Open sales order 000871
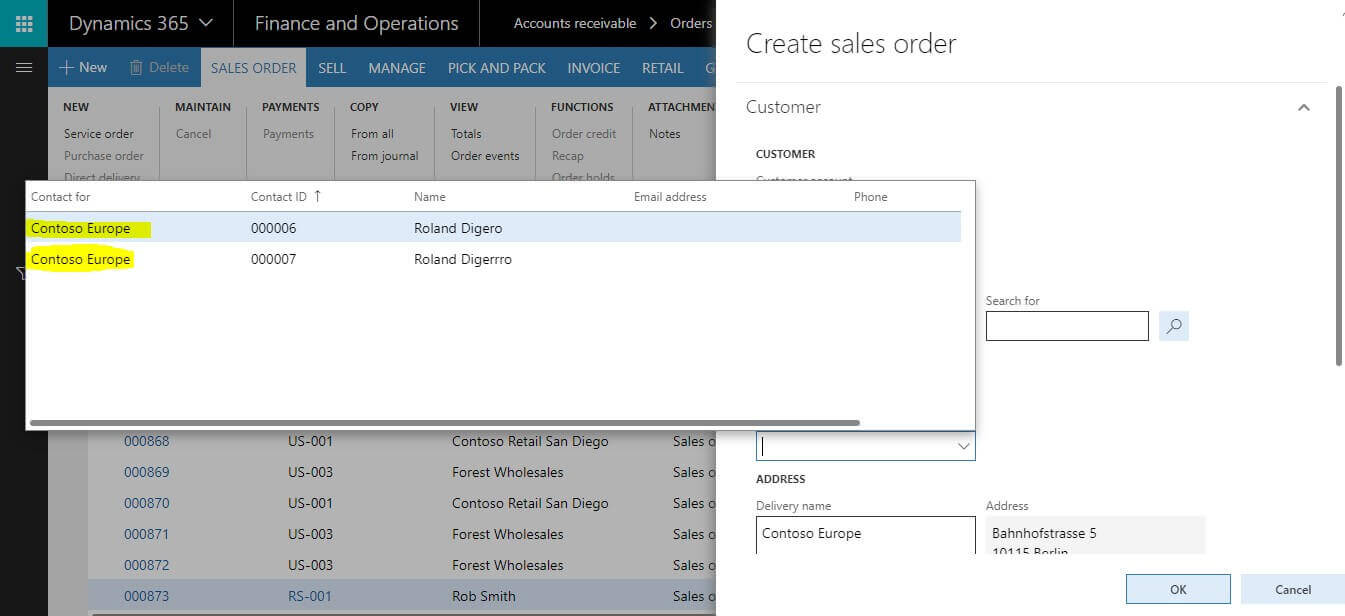The height and width of the screenshot is (616, 1345). 147,534
